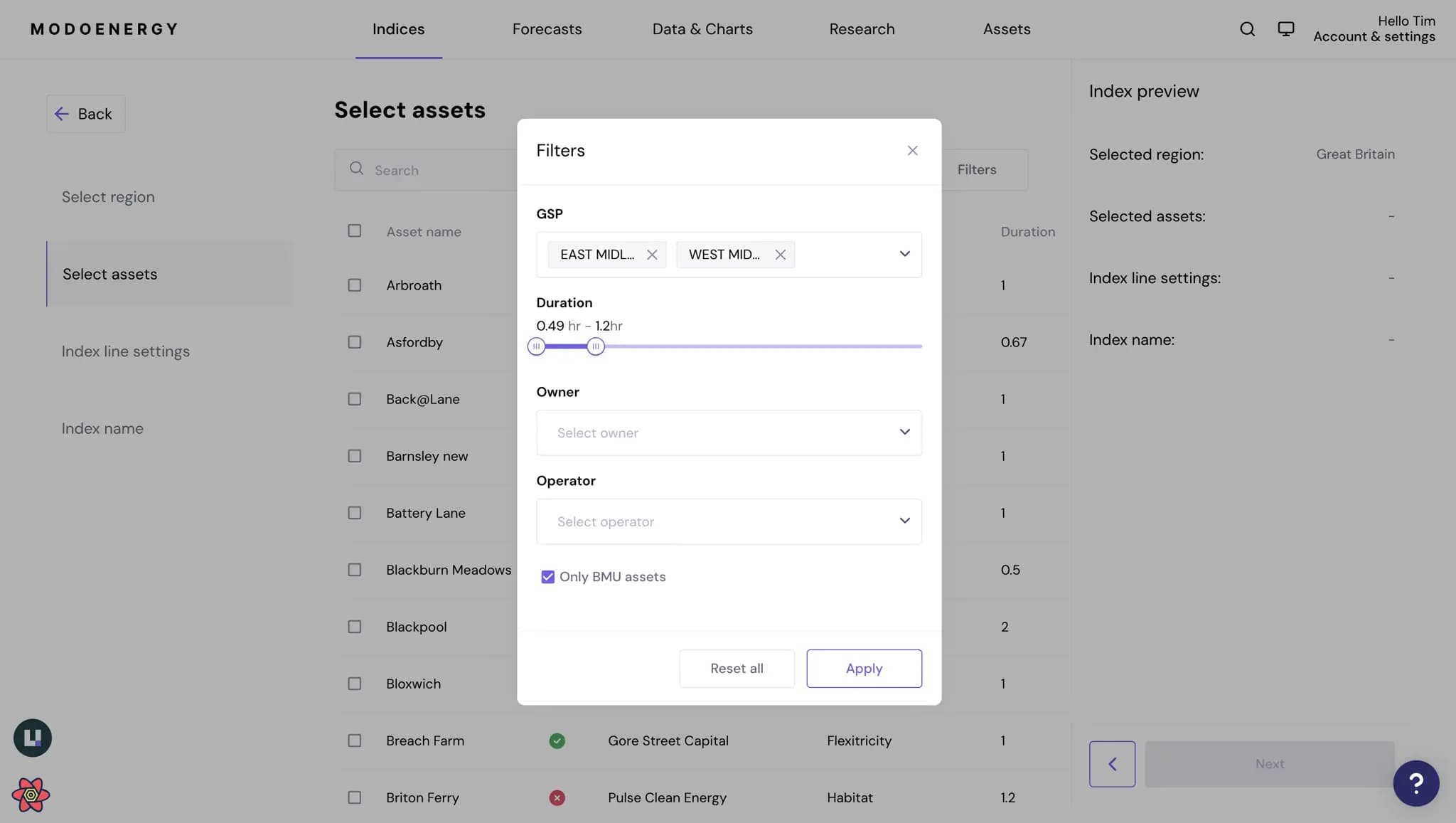Check the Breach Farm row checkbox
Screen dimensions: 1456x823
354,740
